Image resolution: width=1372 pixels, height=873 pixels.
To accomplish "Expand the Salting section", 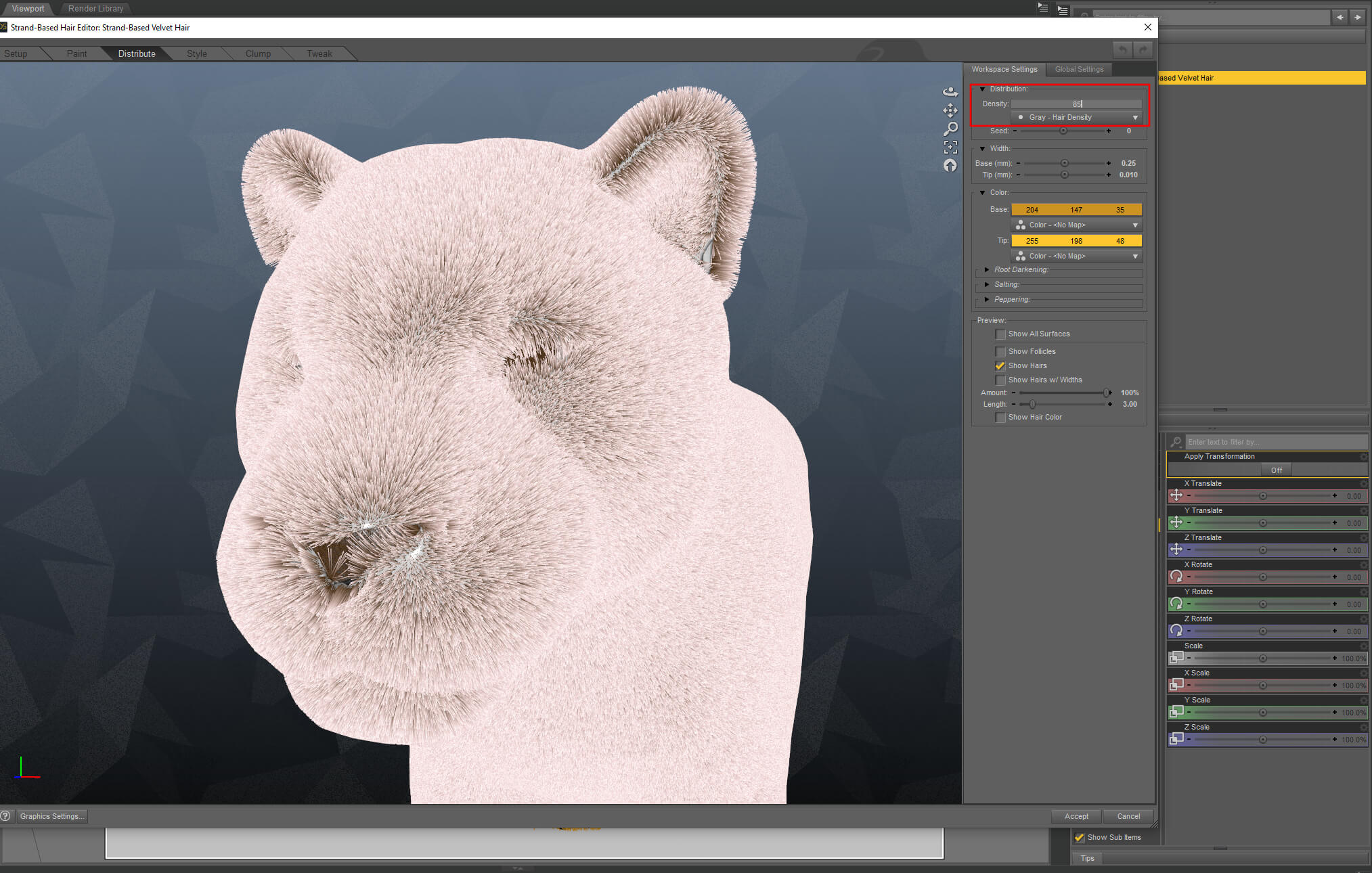I will point(987,284).
